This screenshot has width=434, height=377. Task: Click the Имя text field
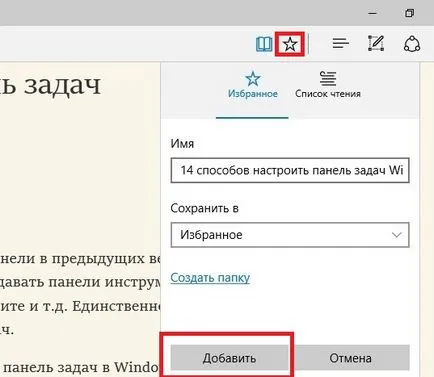pyautogui.click(x=290, y=170)
